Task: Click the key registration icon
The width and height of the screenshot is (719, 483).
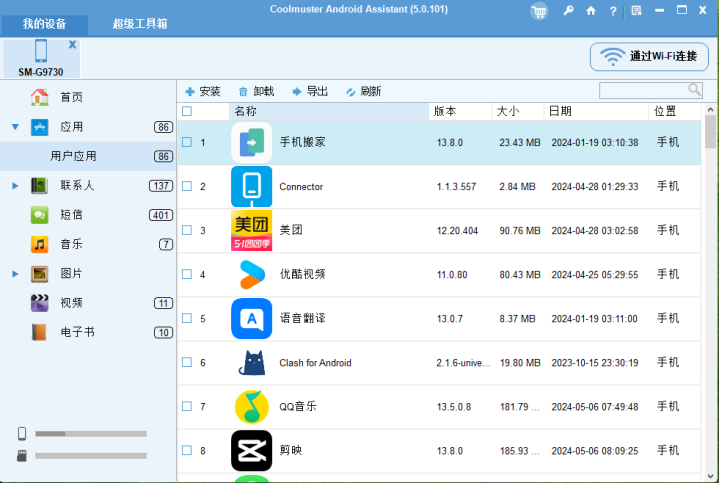Action: 568,11
